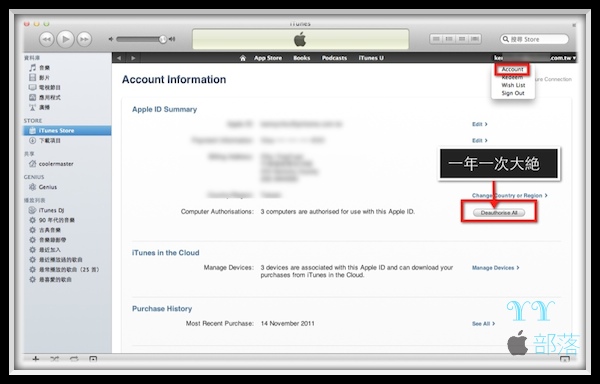The height and width of the screenshot is (384, 600).
Task: Open the App Store tab
Action: [268, 58]
